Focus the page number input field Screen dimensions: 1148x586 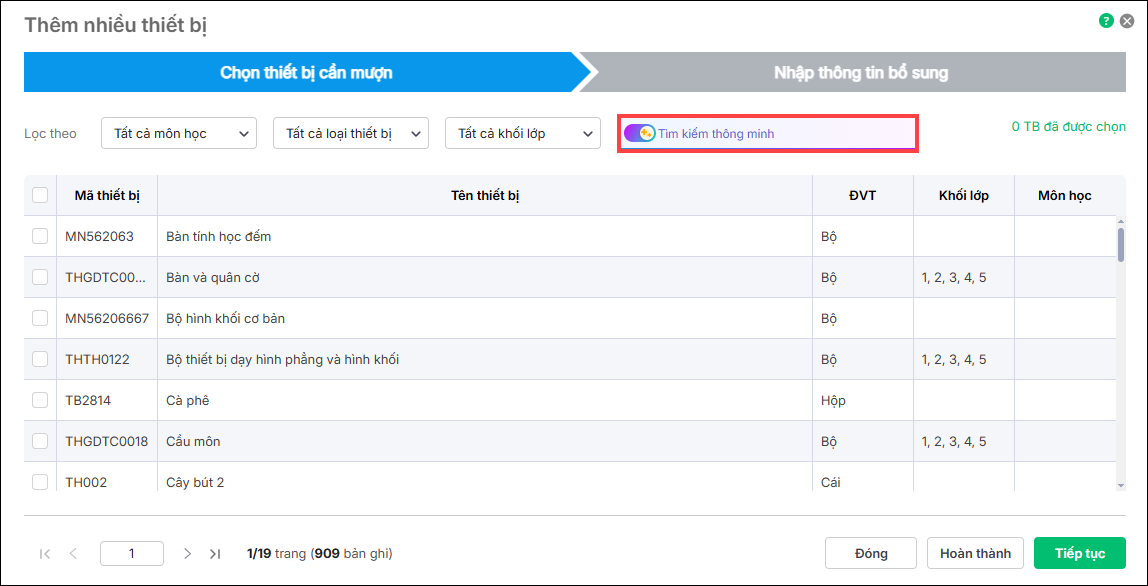pos(132,553)
